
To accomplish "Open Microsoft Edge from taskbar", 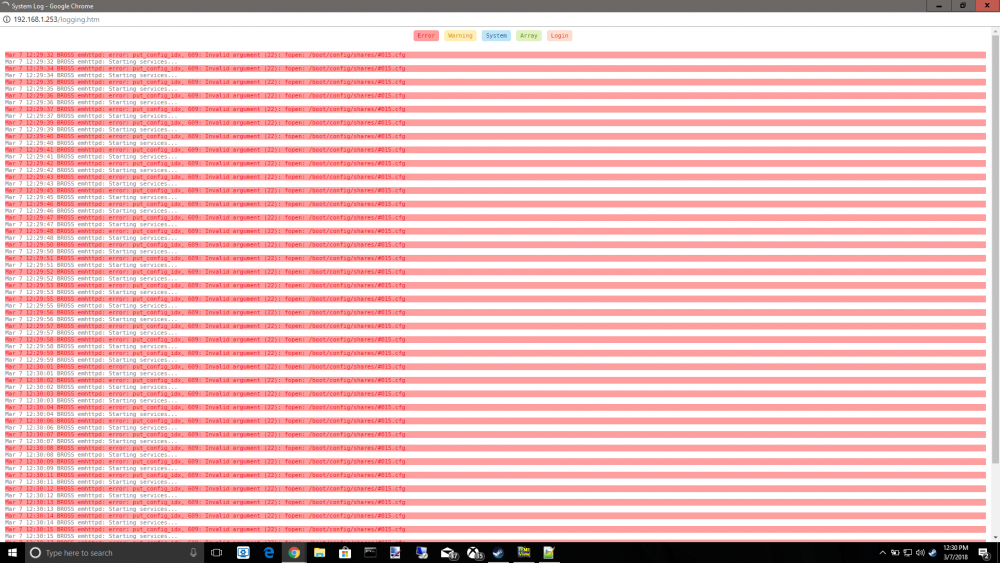I will tap(268, 553).
